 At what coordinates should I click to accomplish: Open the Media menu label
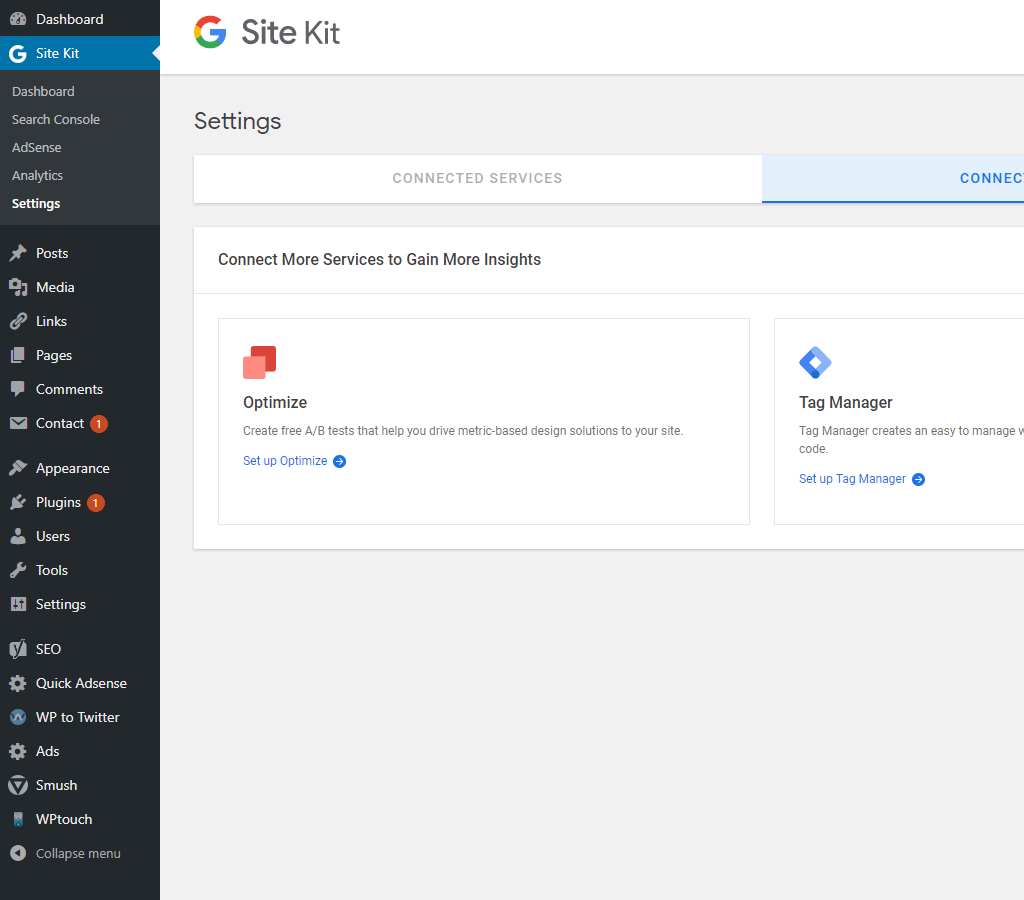[55, 287]
